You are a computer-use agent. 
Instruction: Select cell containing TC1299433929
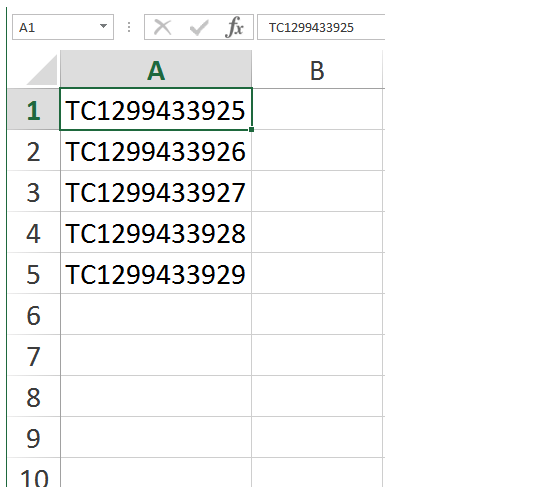(156, 273)
